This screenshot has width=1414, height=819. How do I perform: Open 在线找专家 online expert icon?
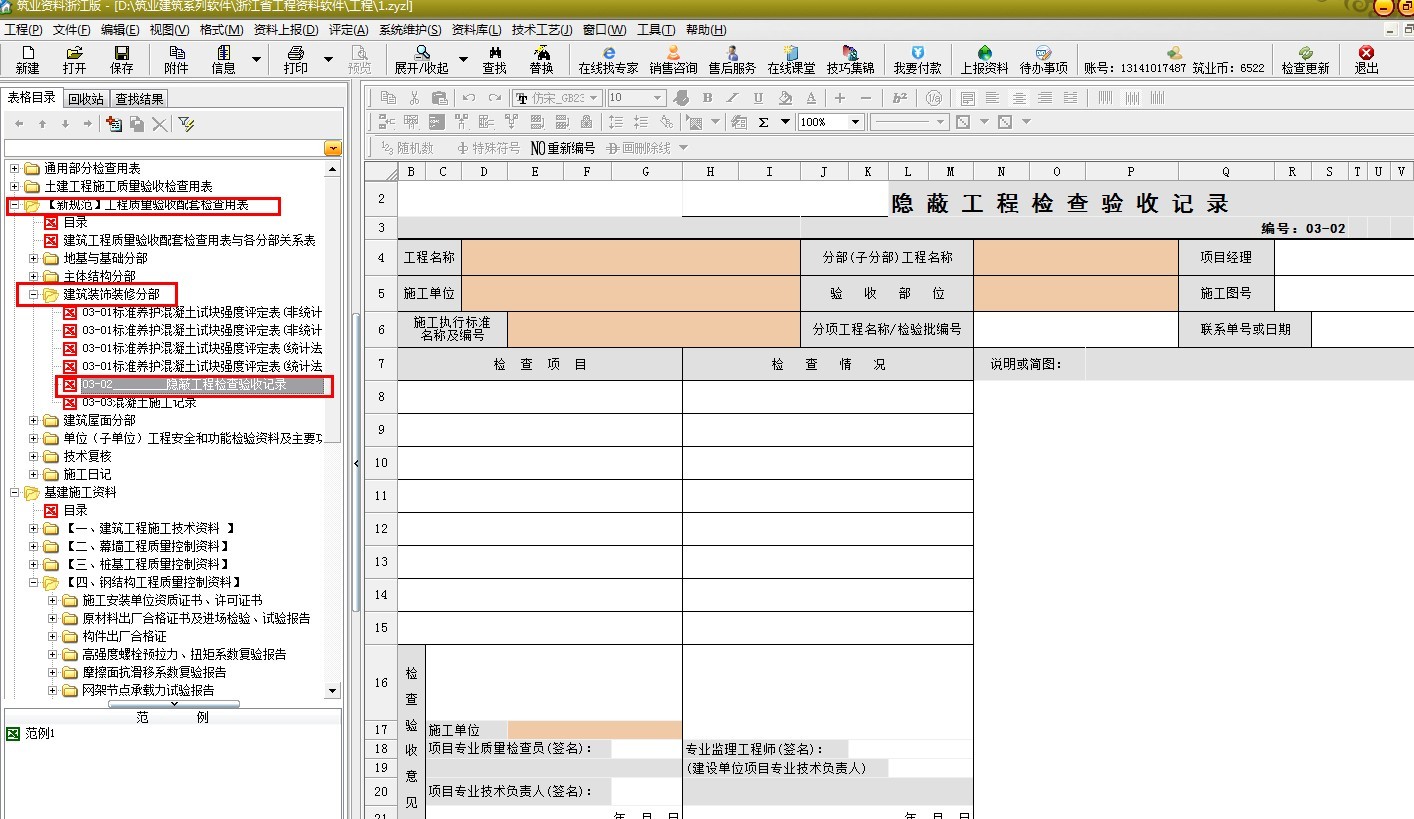pos(608,59)
